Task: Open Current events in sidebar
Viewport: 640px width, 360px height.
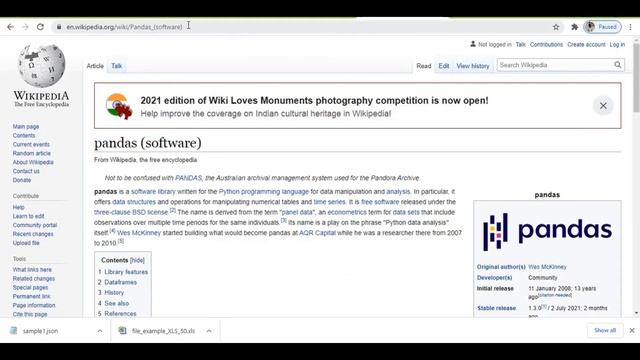Action: [31, 144]
